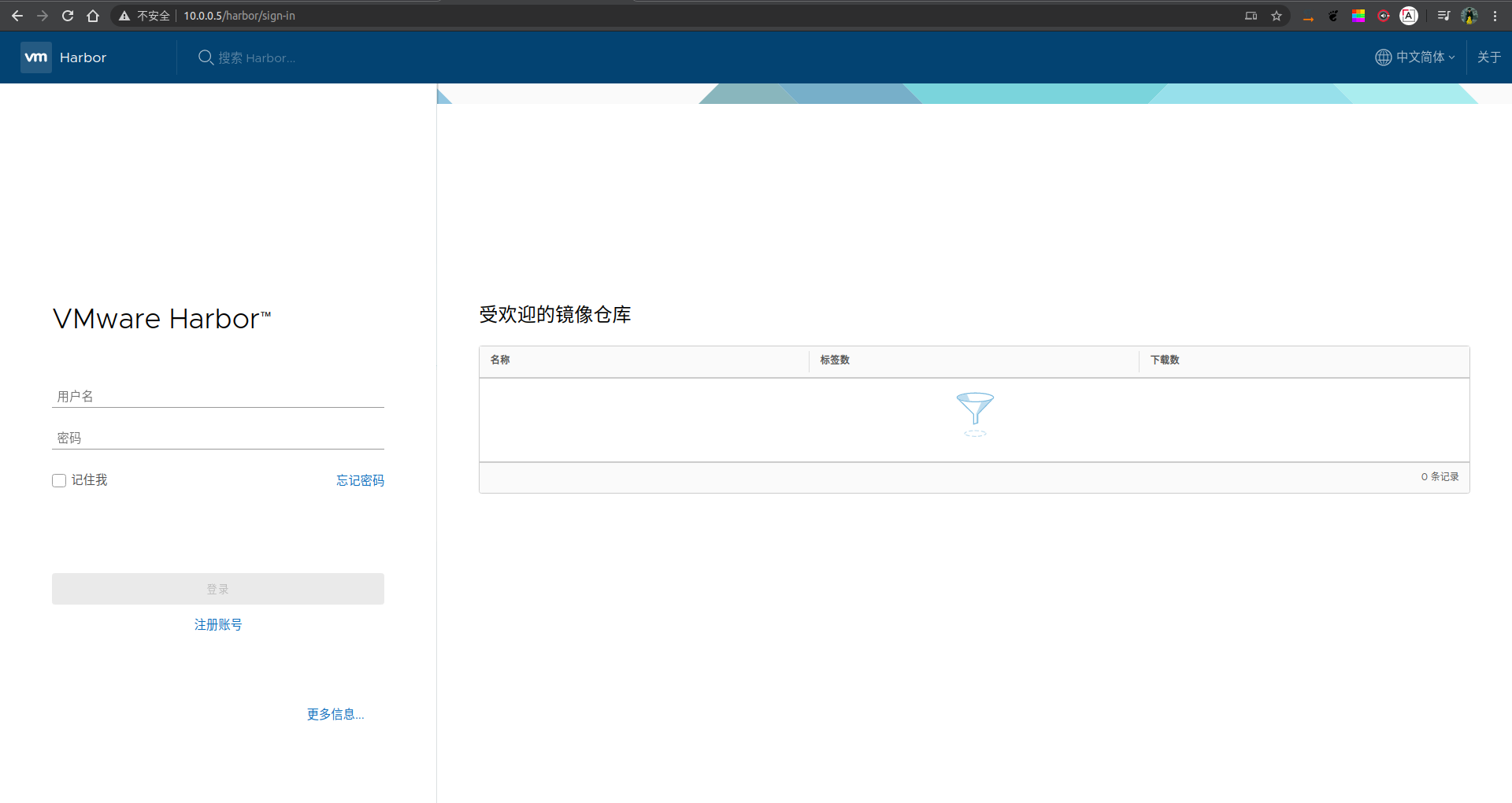Viewport: 1512px width, 803px height.
Task: Open the browser profile avatar
Action: [x=1469, y=16]
